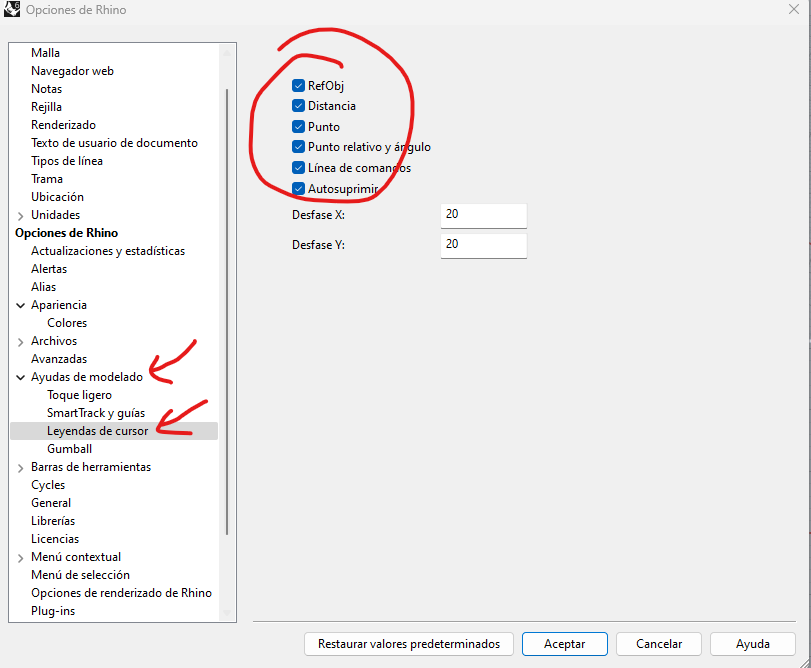This screenshot has width=811, height=668.
Task: Open Tipos de línea page
Action: click(x=67, y=161)
